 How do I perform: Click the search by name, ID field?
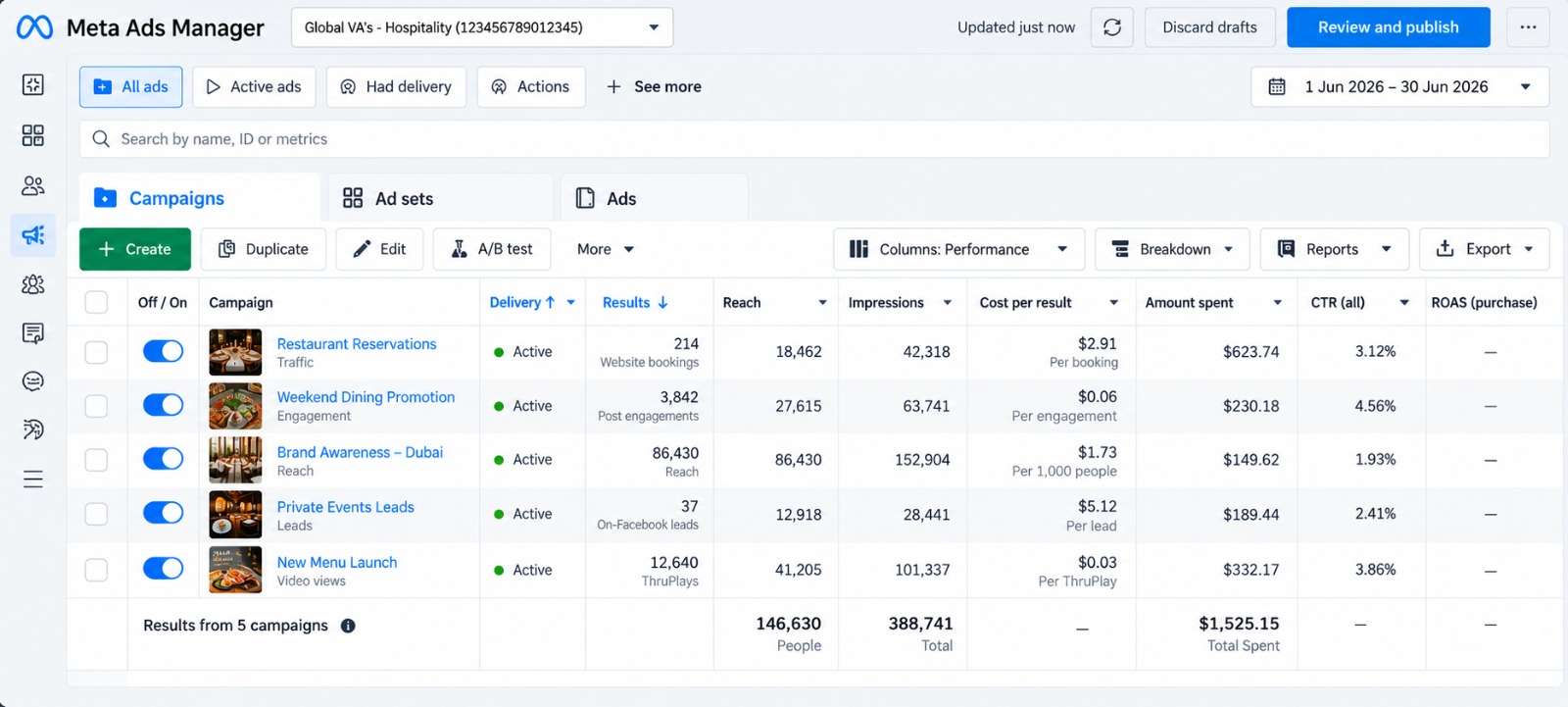[x=814, y=139]
